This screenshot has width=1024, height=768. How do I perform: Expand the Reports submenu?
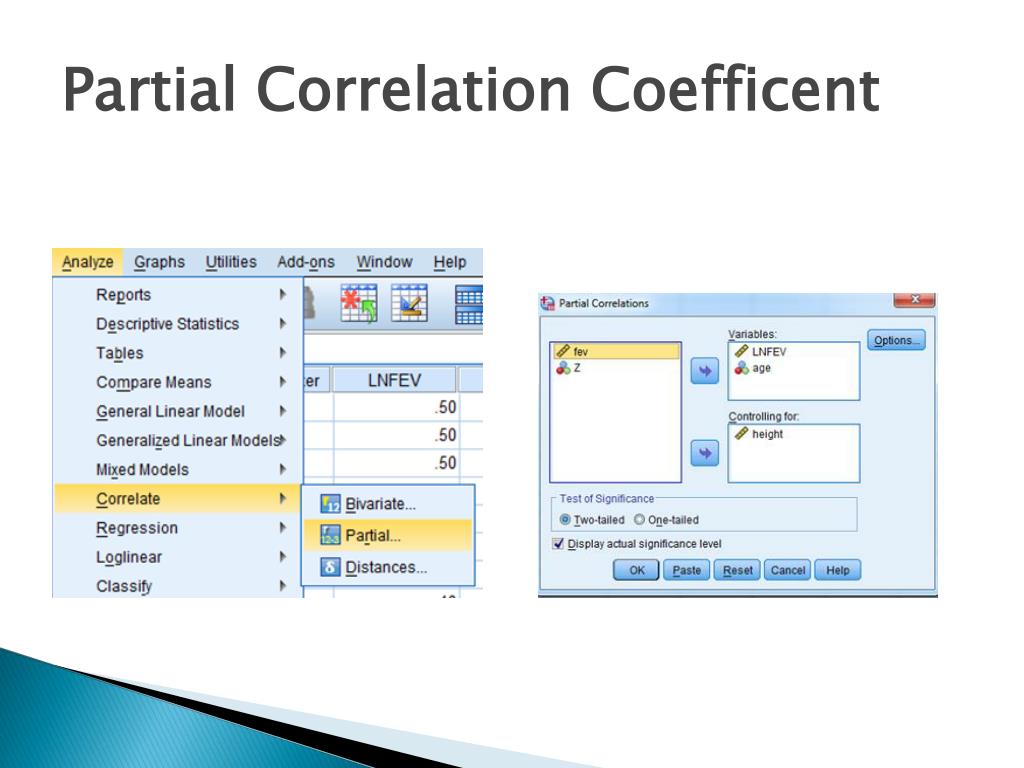click(x=178, y=295)
